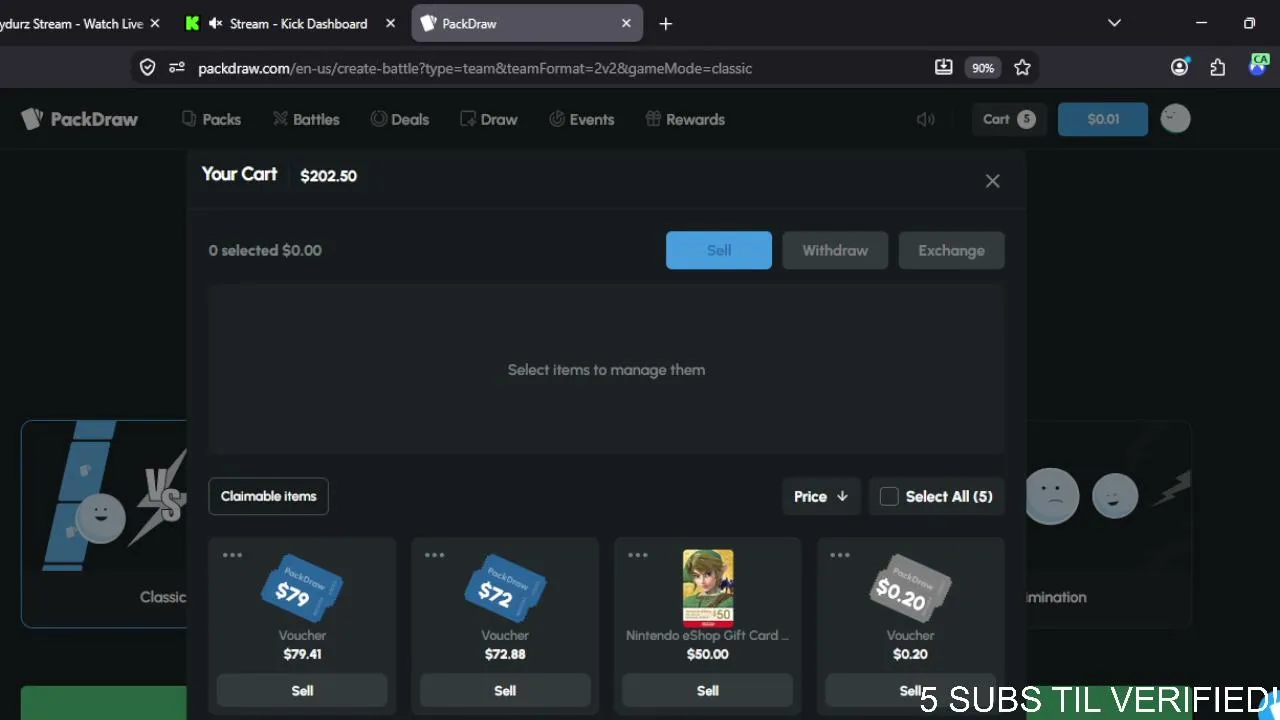Sell the $72.88 voucher
Image resolution: width=1280 pixels, height=720 pixels.
coord(505,691)
